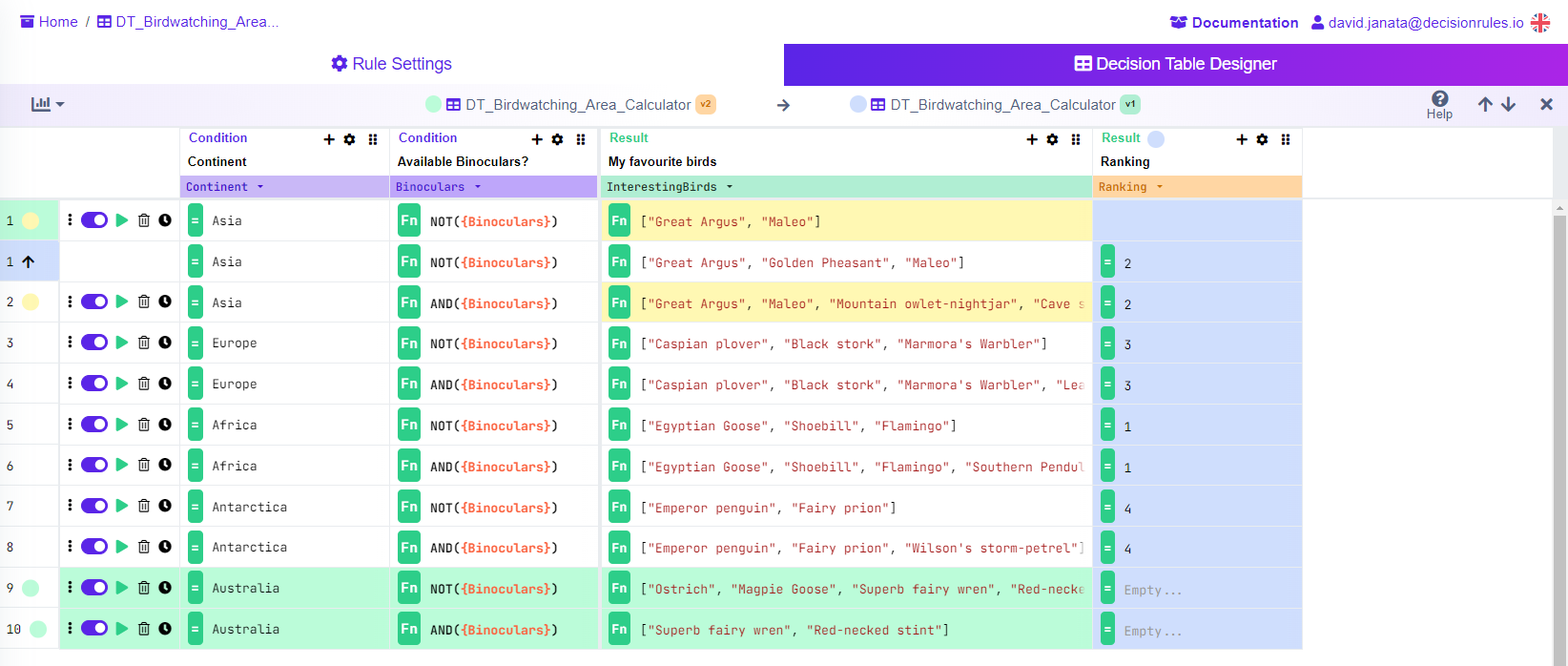
Task: Add a column via Continent condition plus icon
Action: click(329, 139)
